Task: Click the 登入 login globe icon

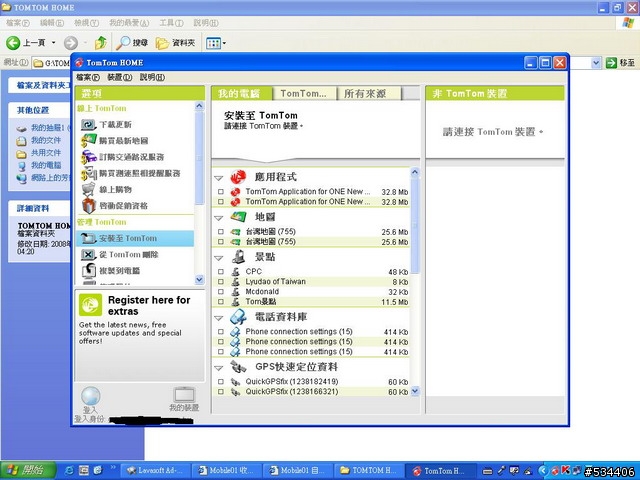Action: pos(90,396)
